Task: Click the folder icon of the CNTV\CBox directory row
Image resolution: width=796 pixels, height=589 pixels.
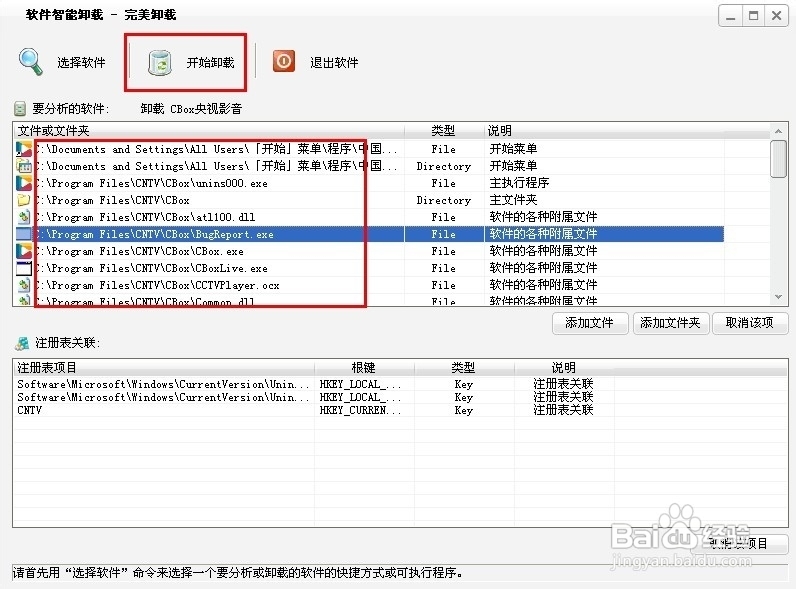Action: pyautogui.click(x=23, y=200)
